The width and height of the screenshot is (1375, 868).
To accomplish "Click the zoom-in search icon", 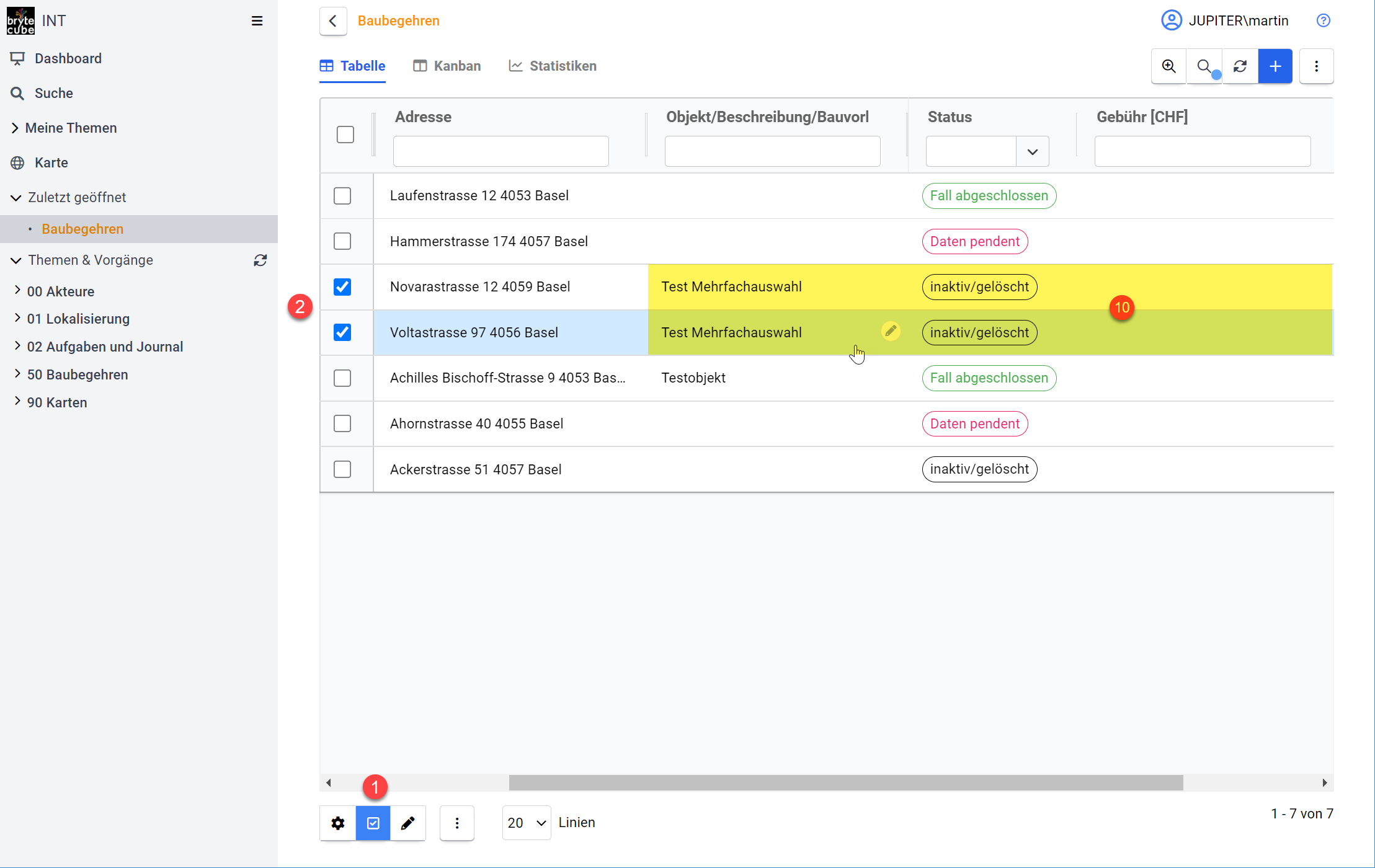I will [x=1168, y=66].
